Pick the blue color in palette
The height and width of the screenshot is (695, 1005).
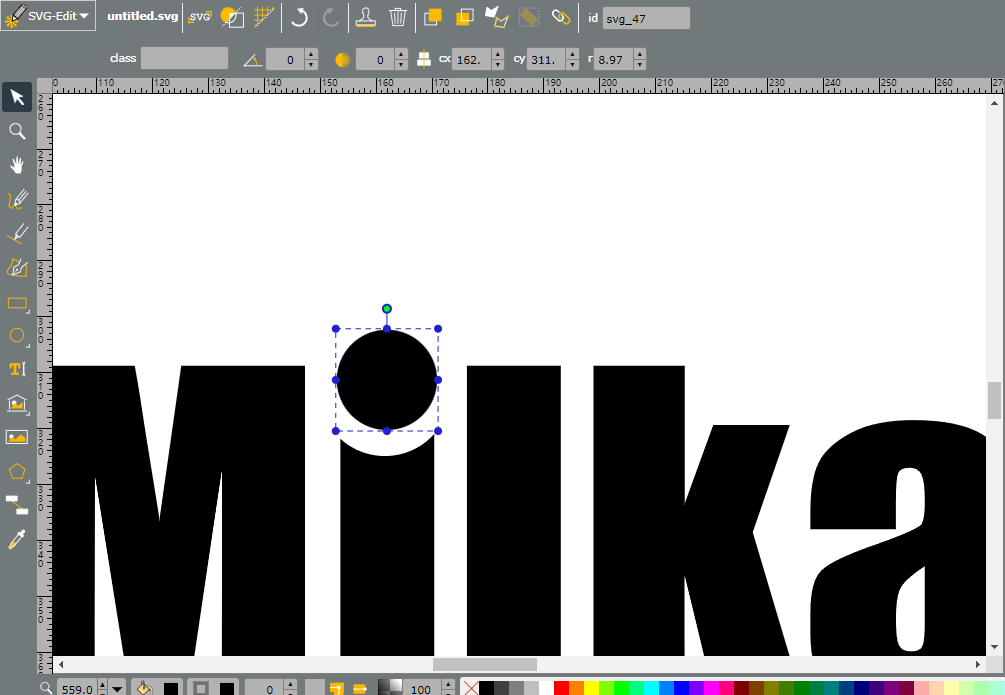coord(682,689)
